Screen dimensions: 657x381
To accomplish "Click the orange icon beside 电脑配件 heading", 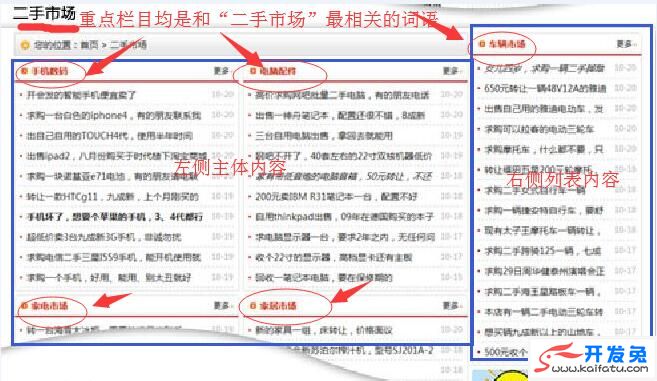I will coord(253,71).
